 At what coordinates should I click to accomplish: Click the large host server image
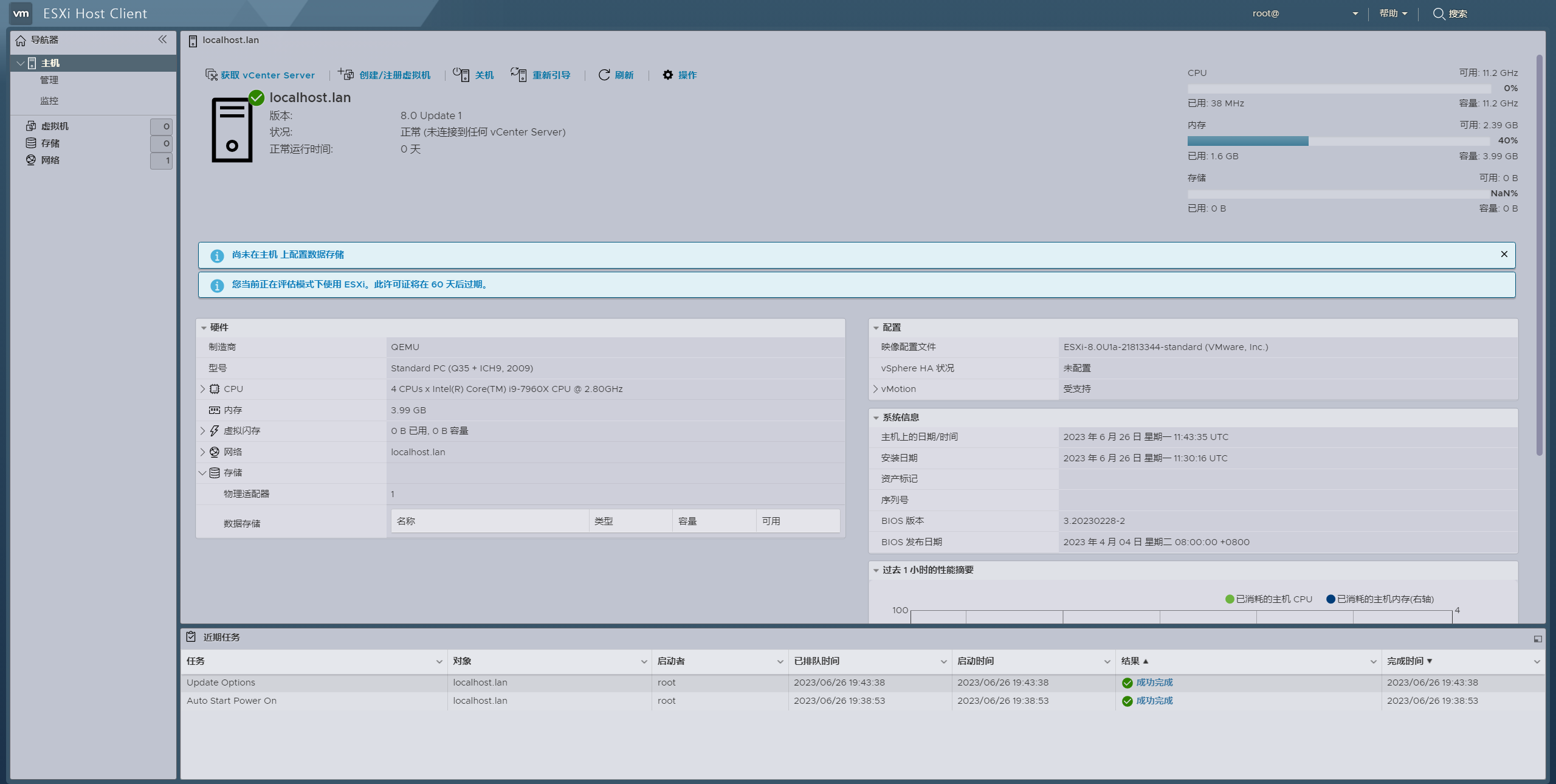point(232,130)
